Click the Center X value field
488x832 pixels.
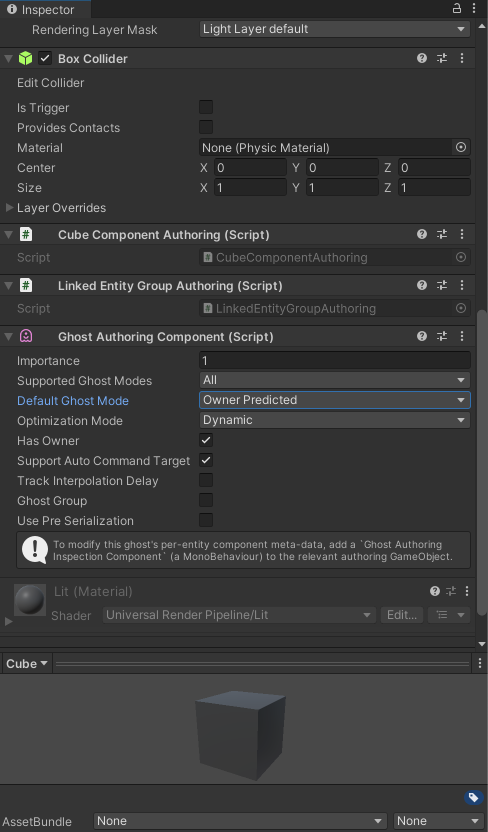(250, 168)
